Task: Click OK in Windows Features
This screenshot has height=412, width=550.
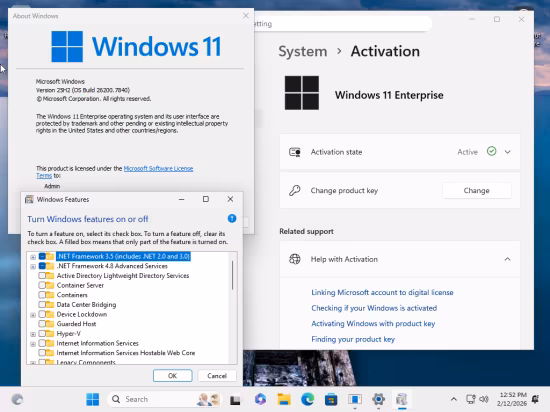Action: click(x=173, y=376)
